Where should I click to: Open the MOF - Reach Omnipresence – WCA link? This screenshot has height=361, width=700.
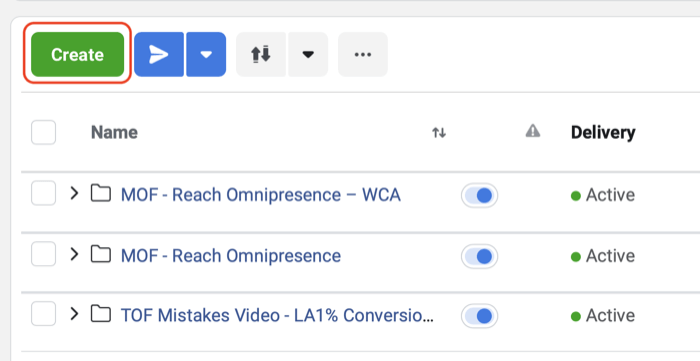tap(261, 195)
